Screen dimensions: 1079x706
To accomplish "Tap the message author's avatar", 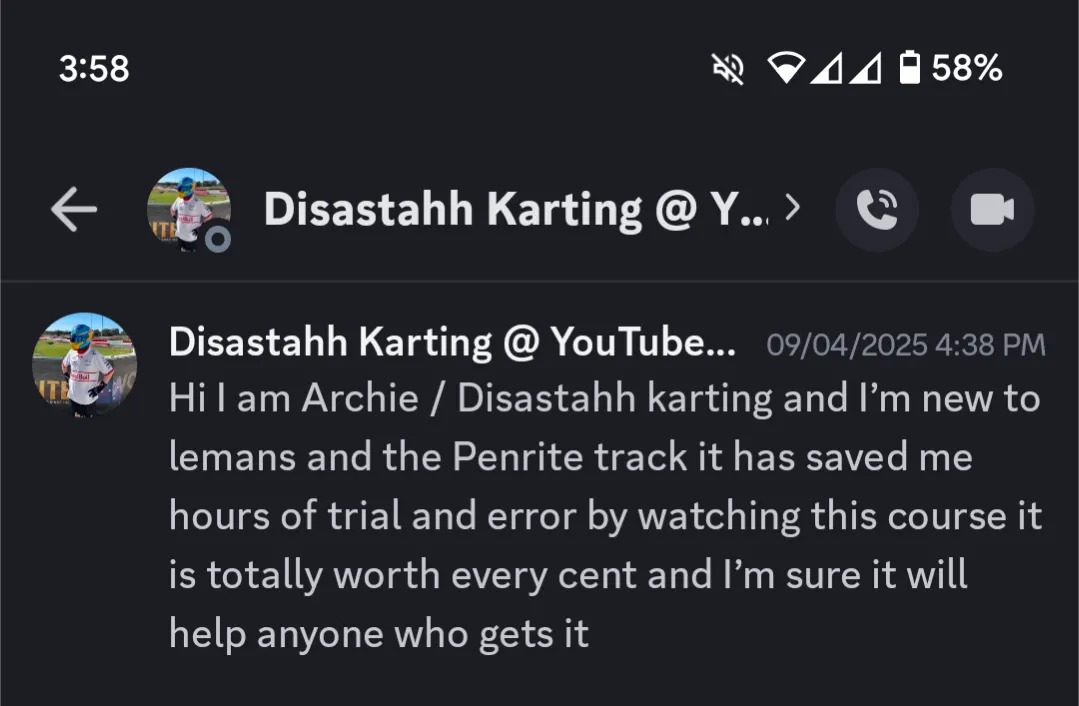I will click(85, 363).
